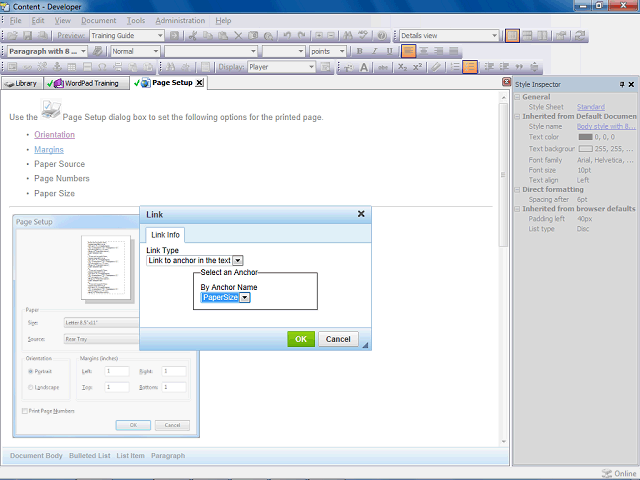Open the Normal format dropdown
The height and width of the screenshot is (480, 640).
pos(135,51)
